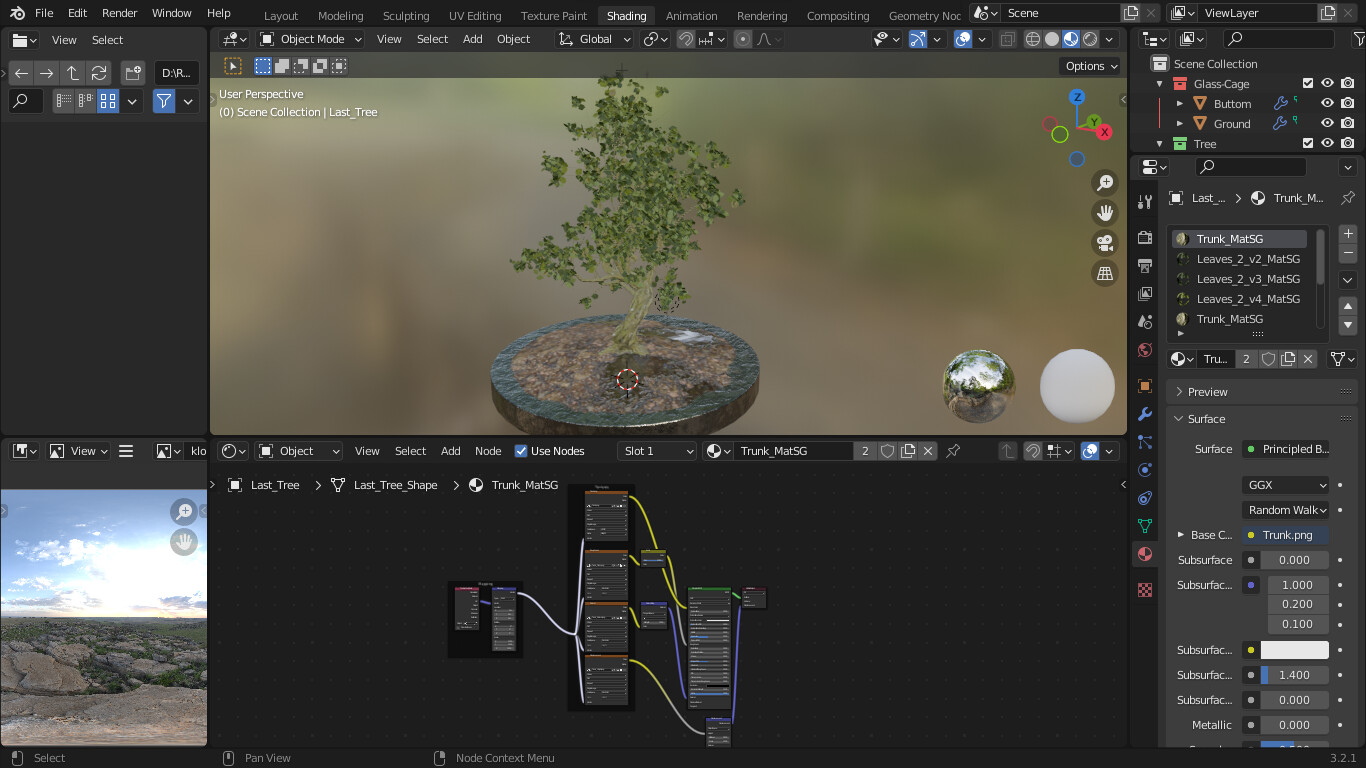Click the Subsurface color white swatch
This screenshot has height=768, width=1366.
pyautogui.click(x=1294, y=650)
